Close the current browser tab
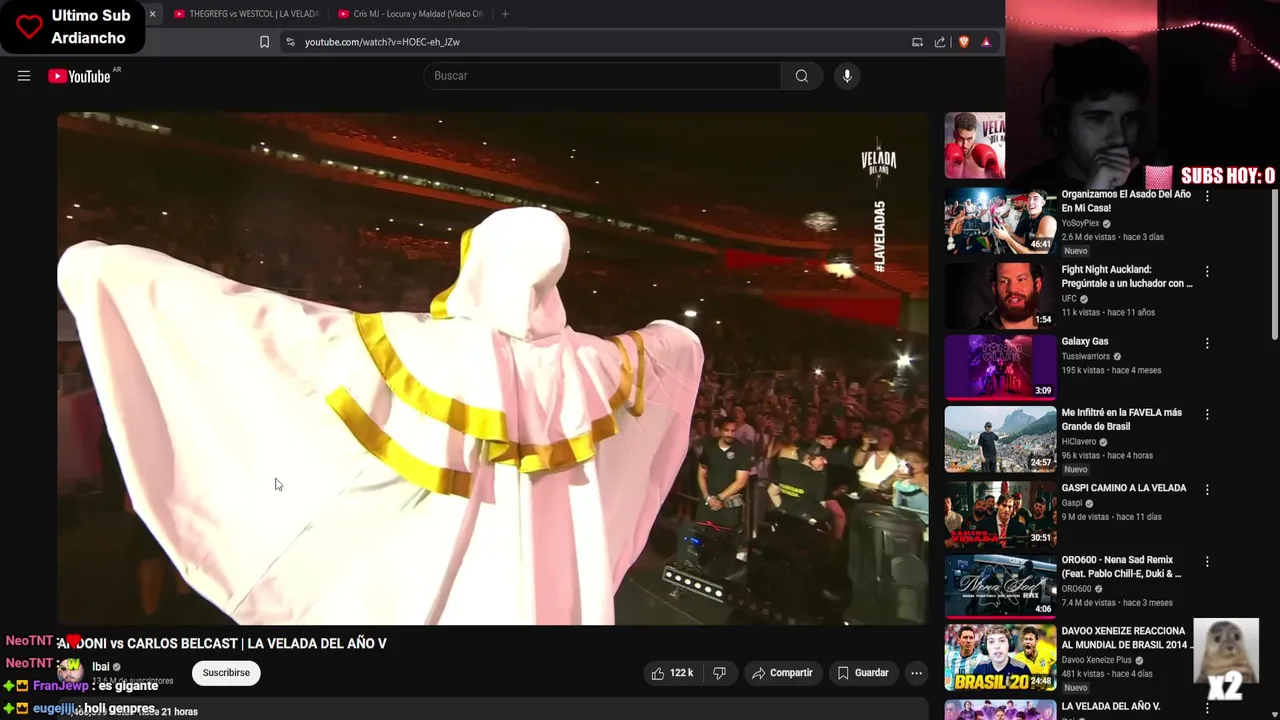Screen dimensions: 1280x720 coord(152,14)
